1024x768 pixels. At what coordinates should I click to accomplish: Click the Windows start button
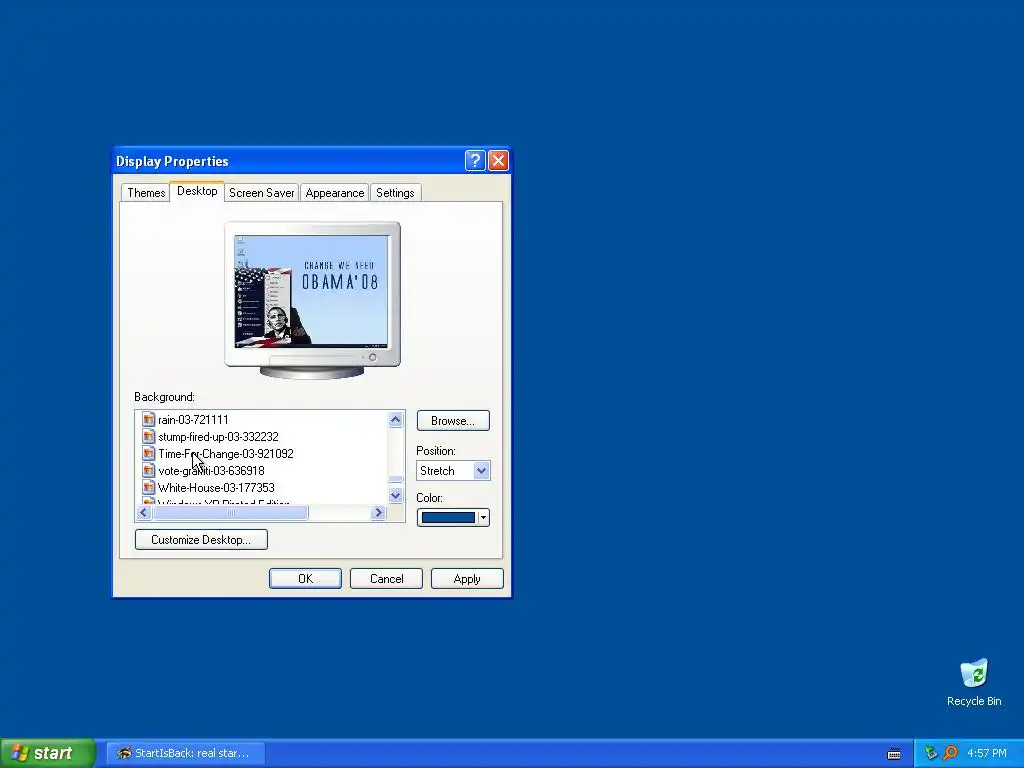coord(48,753)
